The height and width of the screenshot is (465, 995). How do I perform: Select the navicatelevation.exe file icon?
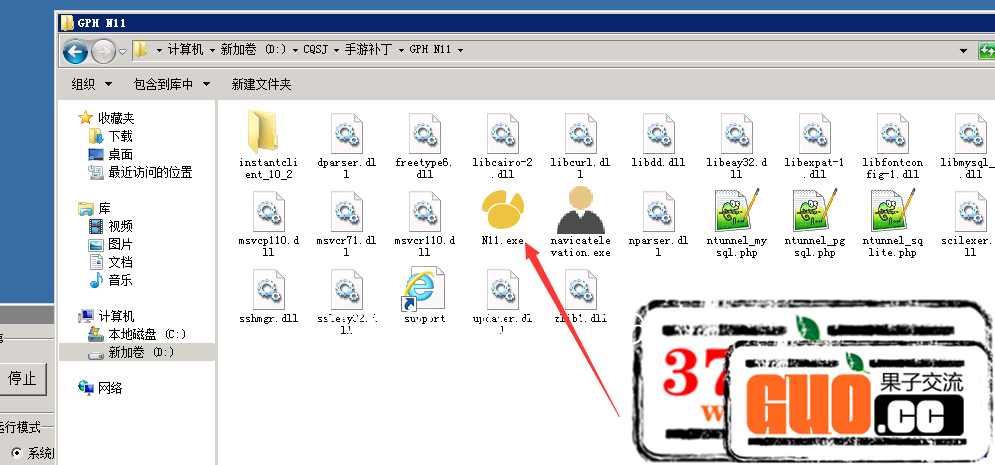tap(580, 212)
